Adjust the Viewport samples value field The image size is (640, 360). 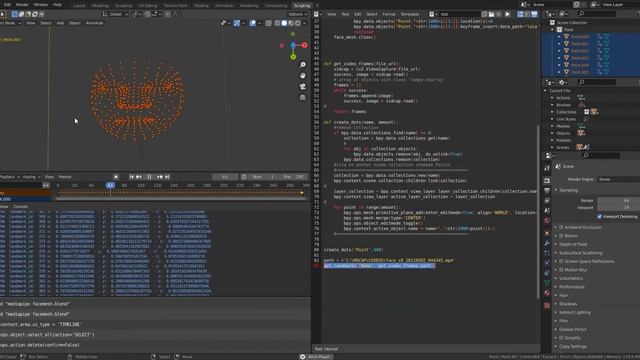618,208
